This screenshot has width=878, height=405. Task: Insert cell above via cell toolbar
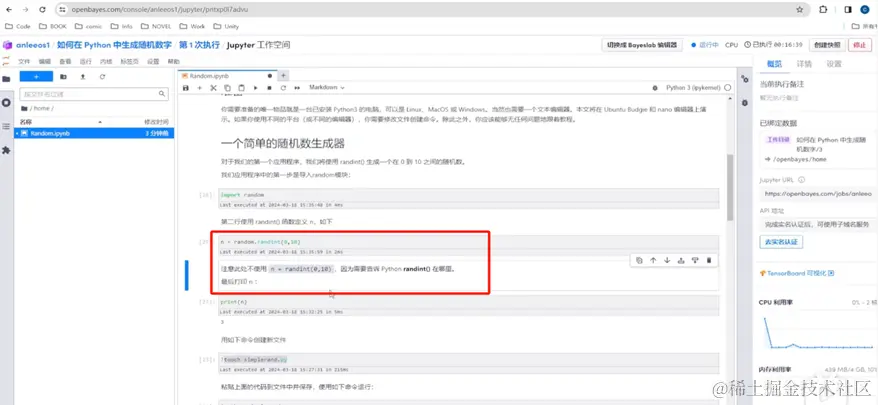click(681, 260)
